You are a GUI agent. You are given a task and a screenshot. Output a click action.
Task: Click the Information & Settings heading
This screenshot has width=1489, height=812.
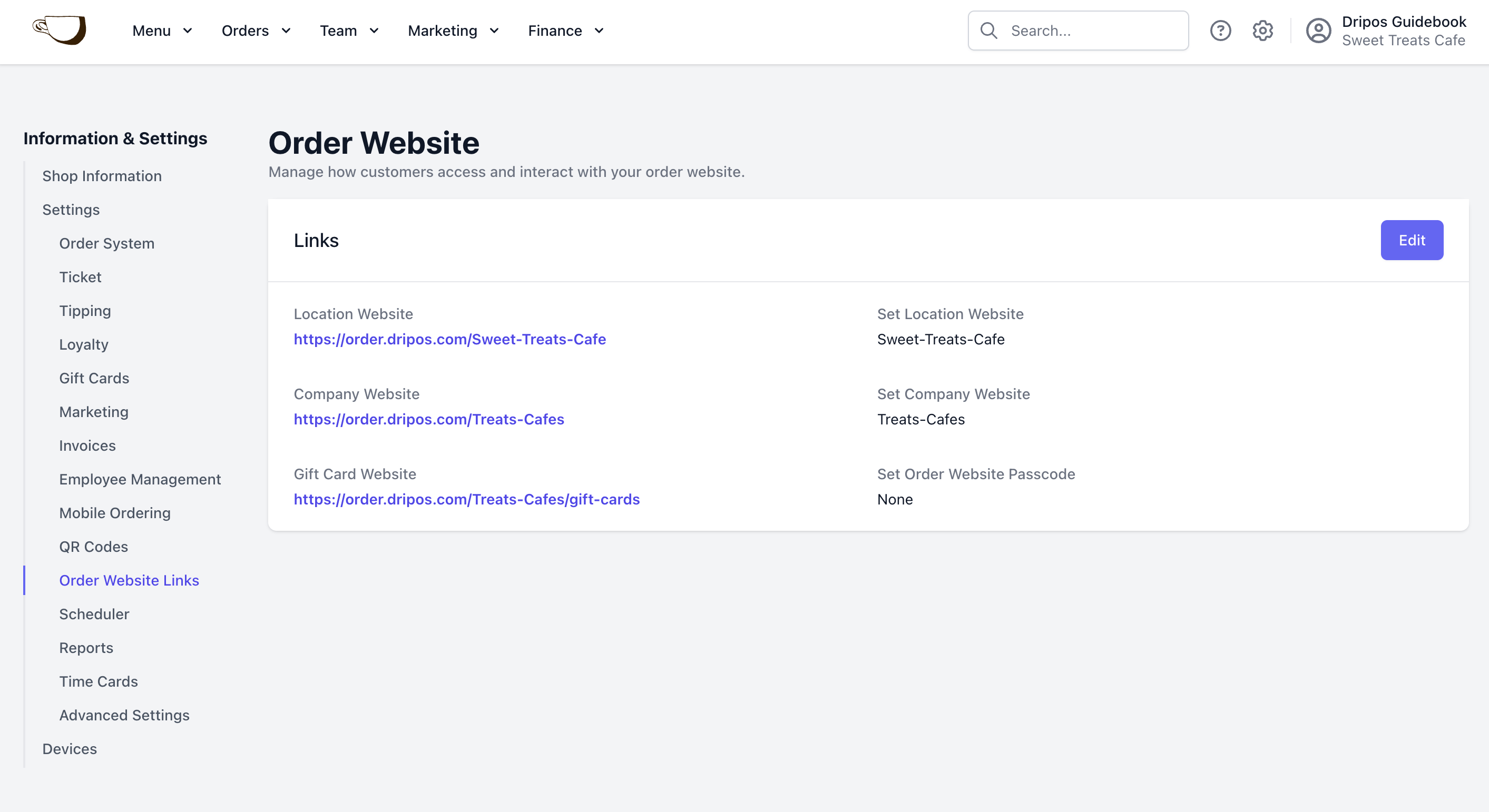pos(115,138)
